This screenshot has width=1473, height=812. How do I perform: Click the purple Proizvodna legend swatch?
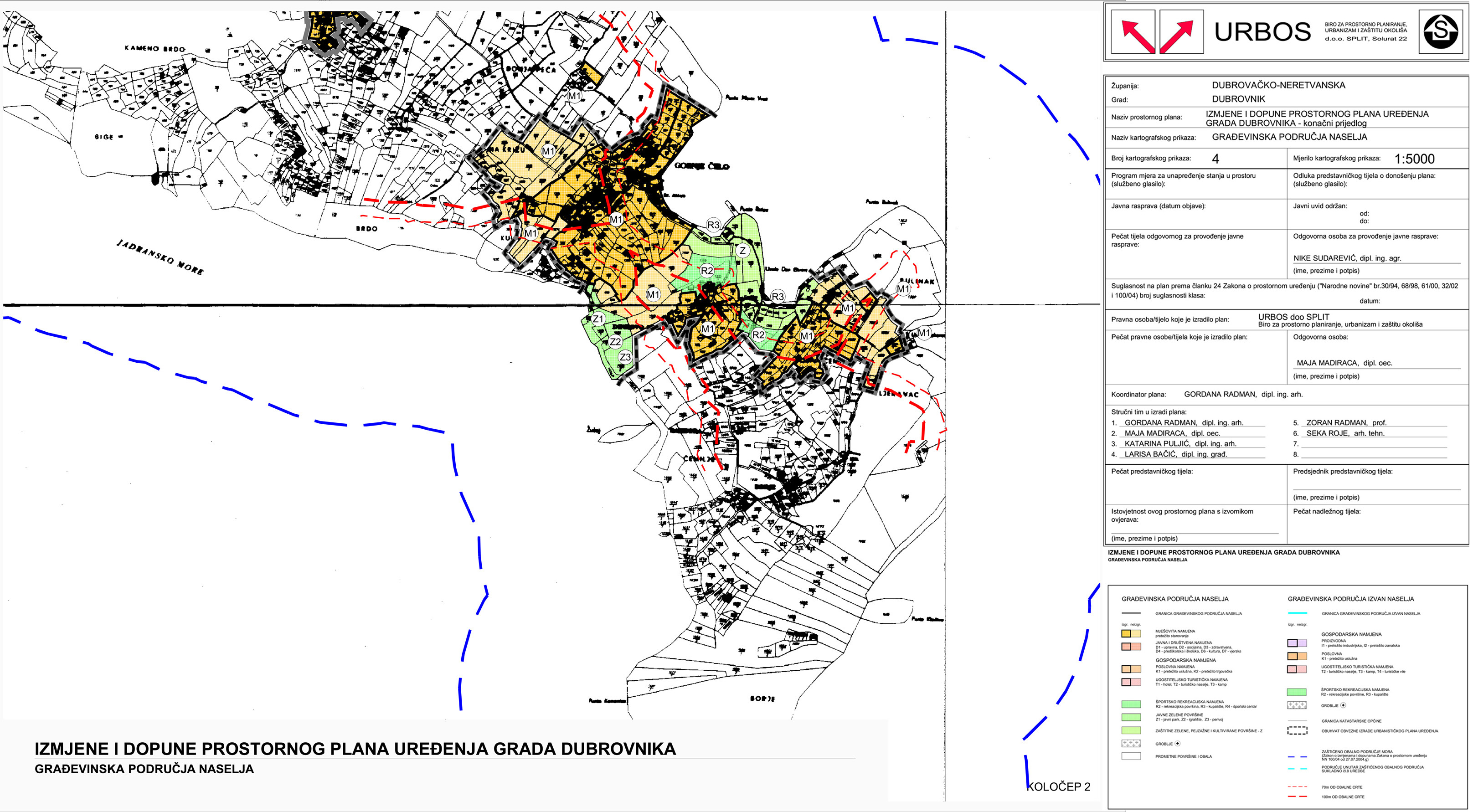(1296, 643)
